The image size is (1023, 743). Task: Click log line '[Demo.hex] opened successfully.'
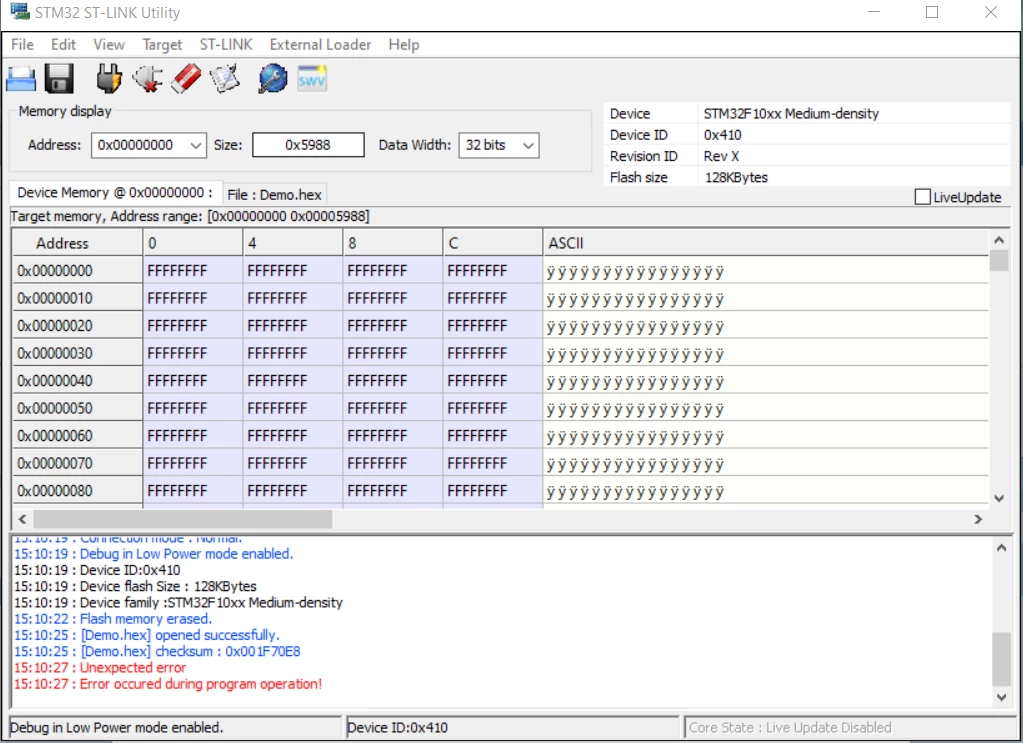point(147,635)
